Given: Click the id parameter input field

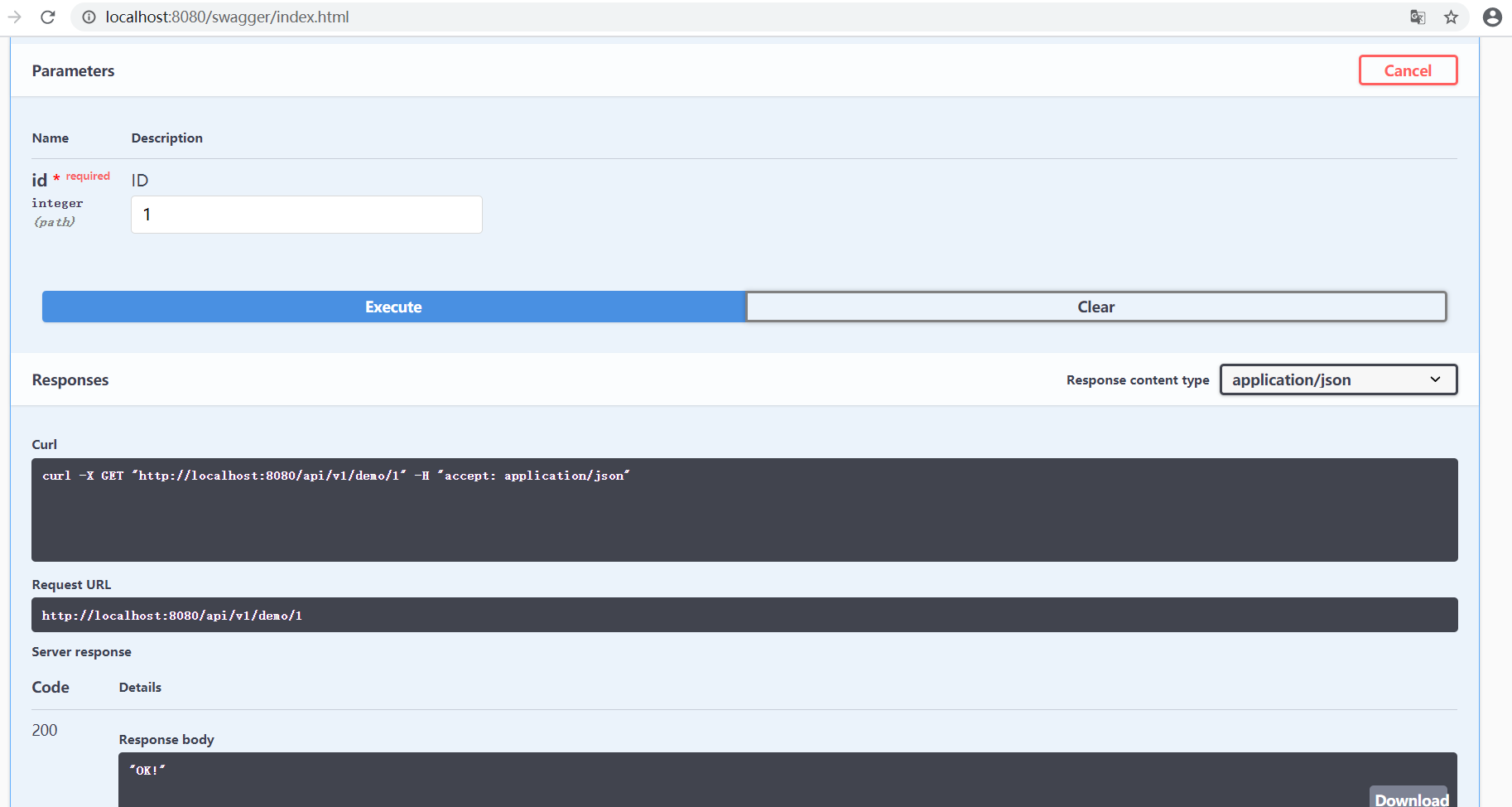Looking at the screenshot, I should coord(306,215).
